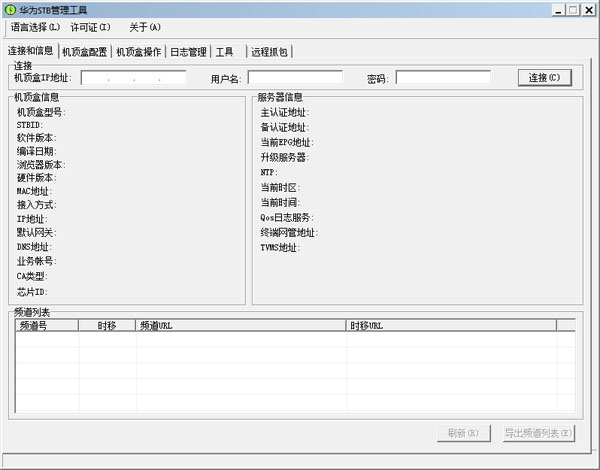Click the CA类型 label
This screenshot has width=600, height=470.
[x=32, y=276]
